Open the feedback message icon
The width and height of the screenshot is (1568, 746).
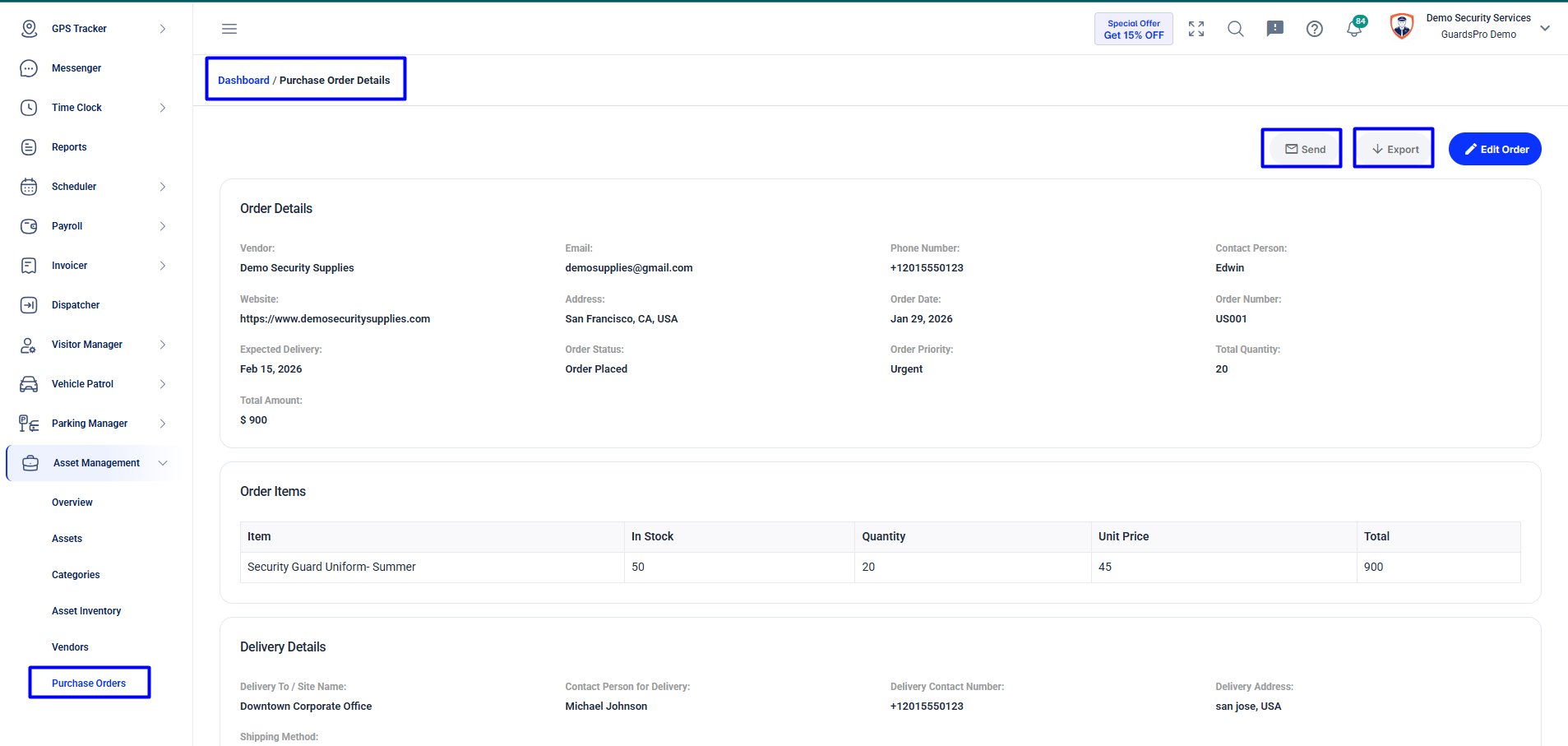click(1275, 29)
